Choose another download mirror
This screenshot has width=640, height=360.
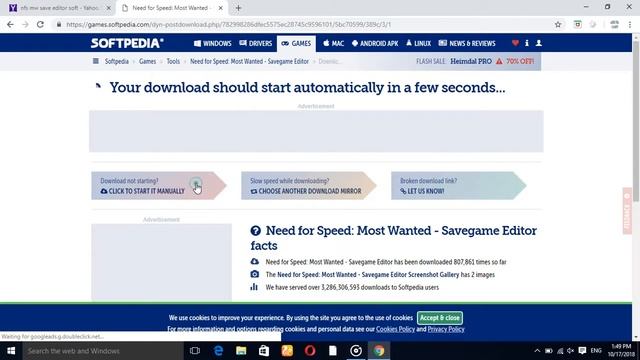(x=308, y=186)
